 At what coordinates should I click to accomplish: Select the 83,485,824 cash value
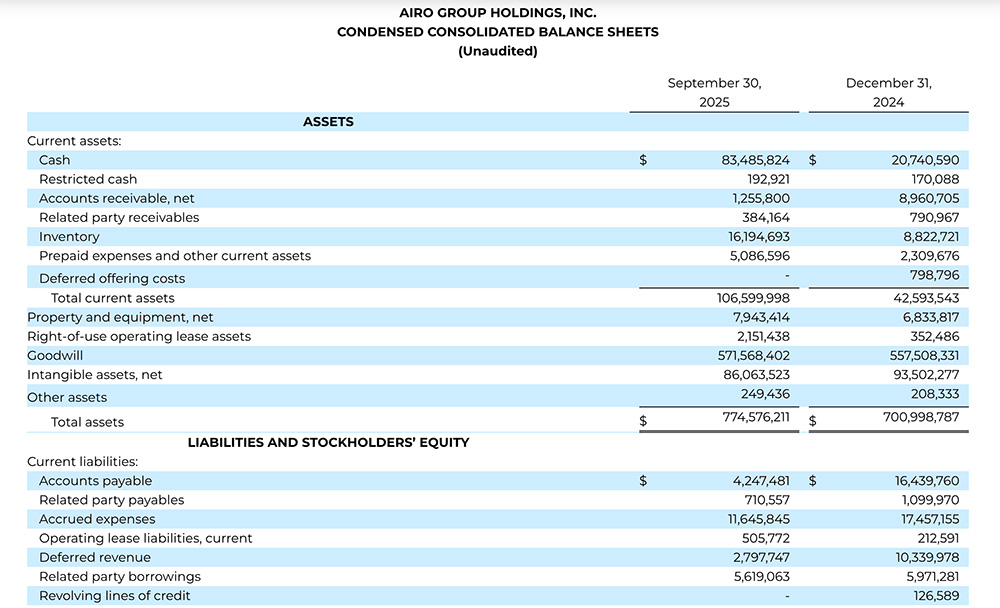coord(755,160)
